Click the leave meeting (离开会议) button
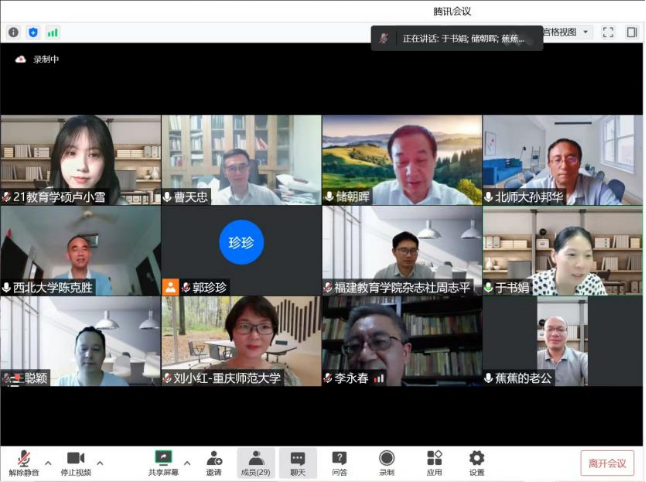The width and height of the screenshot is (646, 482). coord(607,463)
